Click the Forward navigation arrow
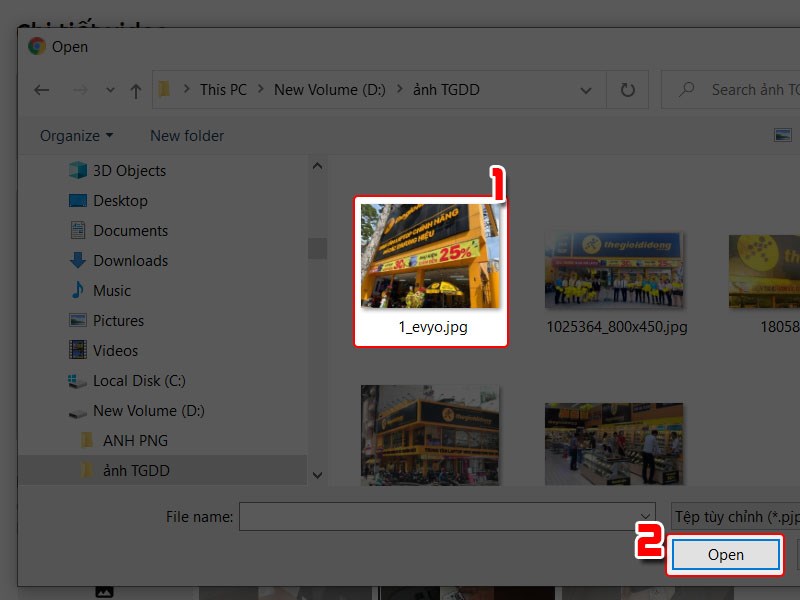The image size is (800, 600). [x=80, y=90]
